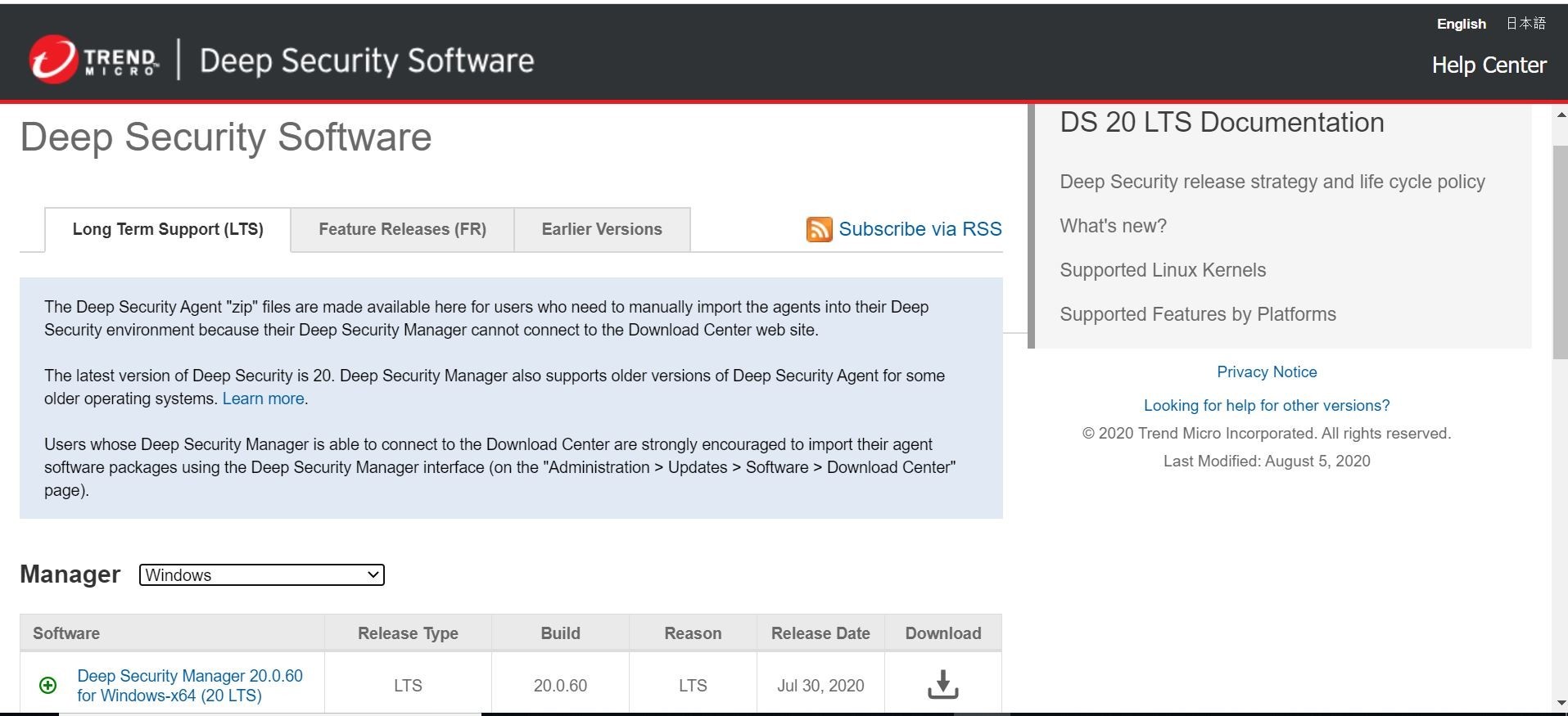Click Looking for help for other versions?
The height and width of the screenshot is (716, 1568).
tap(1267, 405)
